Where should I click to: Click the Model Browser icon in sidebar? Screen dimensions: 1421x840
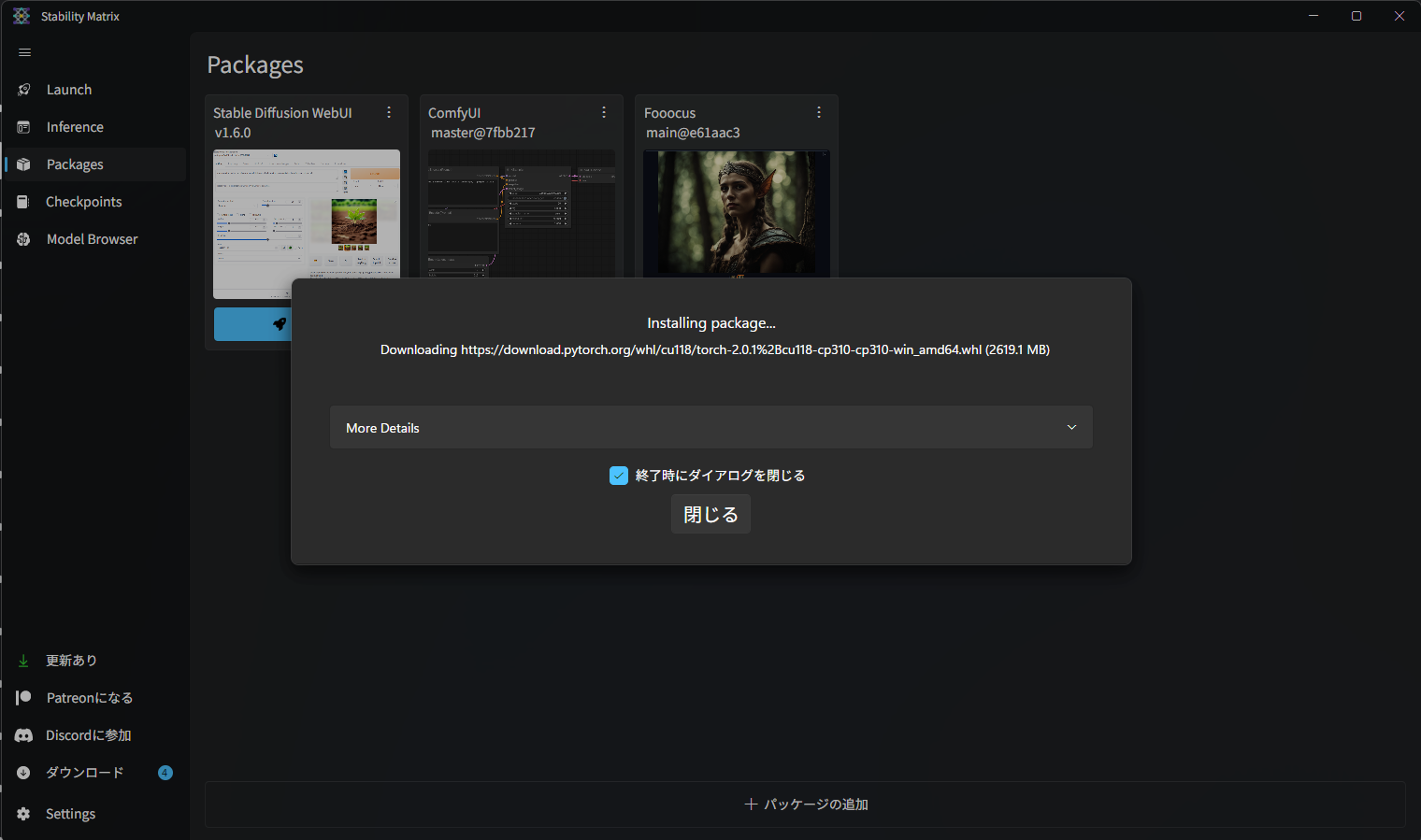(x=24, y=239)
